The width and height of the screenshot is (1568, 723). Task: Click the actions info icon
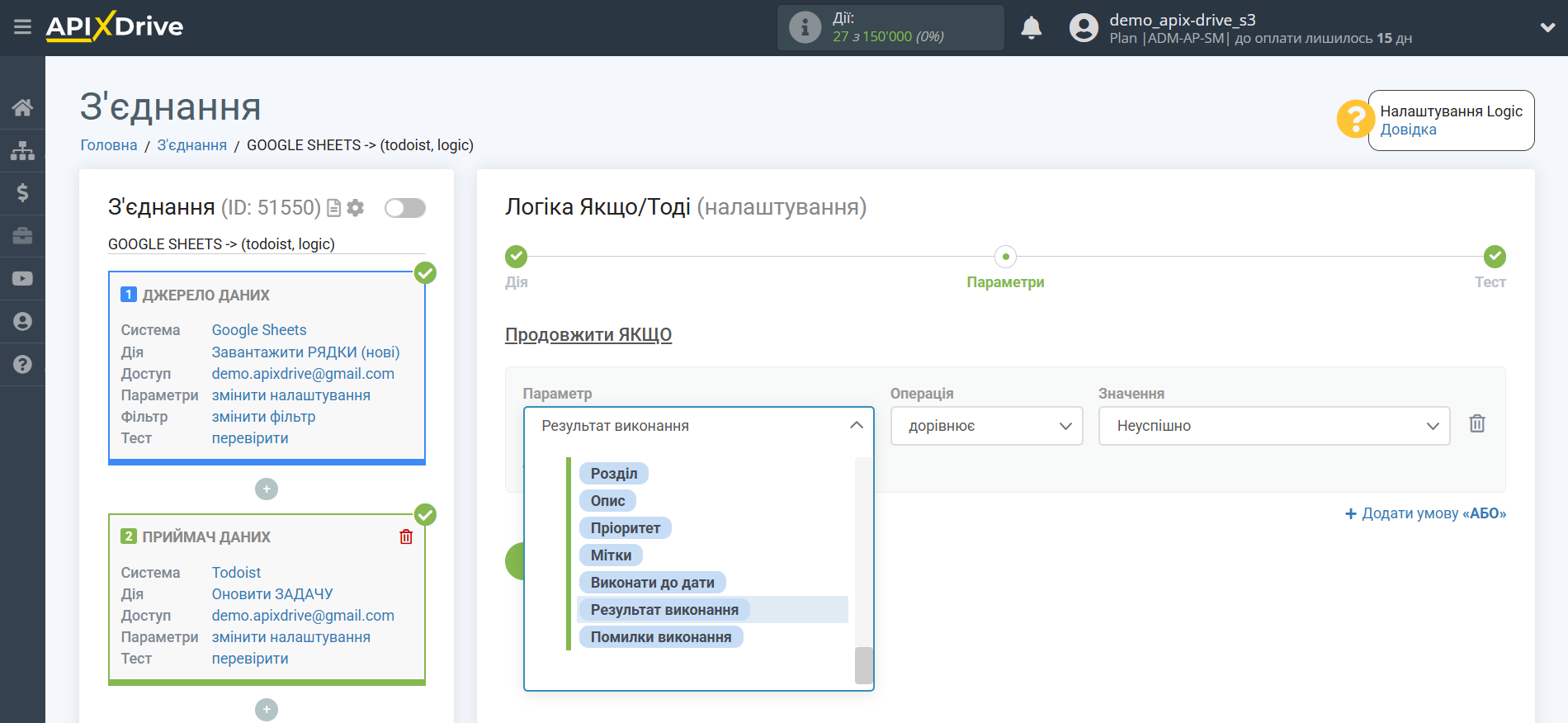[x=805, y=27]
